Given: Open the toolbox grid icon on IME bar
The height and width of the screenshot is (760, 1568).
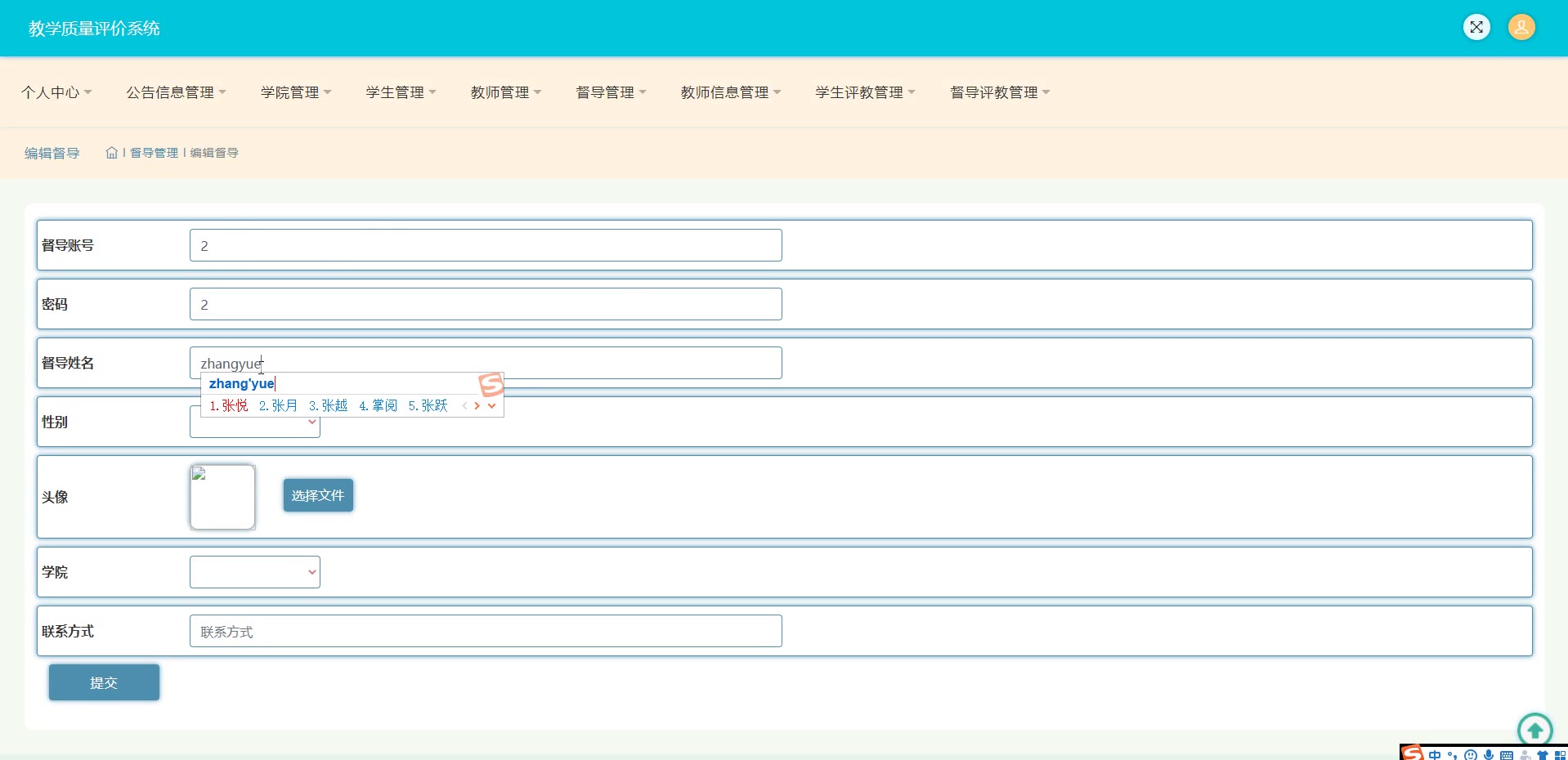Looking at the screenshot, I should (1560, 756).
